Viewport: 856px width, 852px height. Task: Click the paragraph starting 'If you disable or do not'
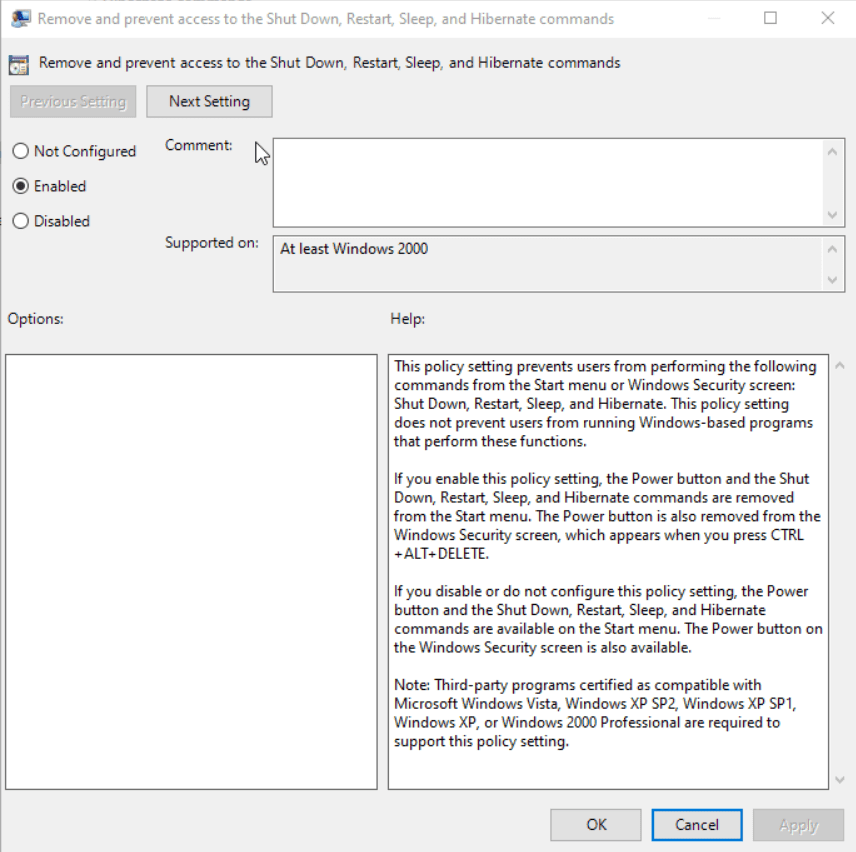tap(608, 619)
